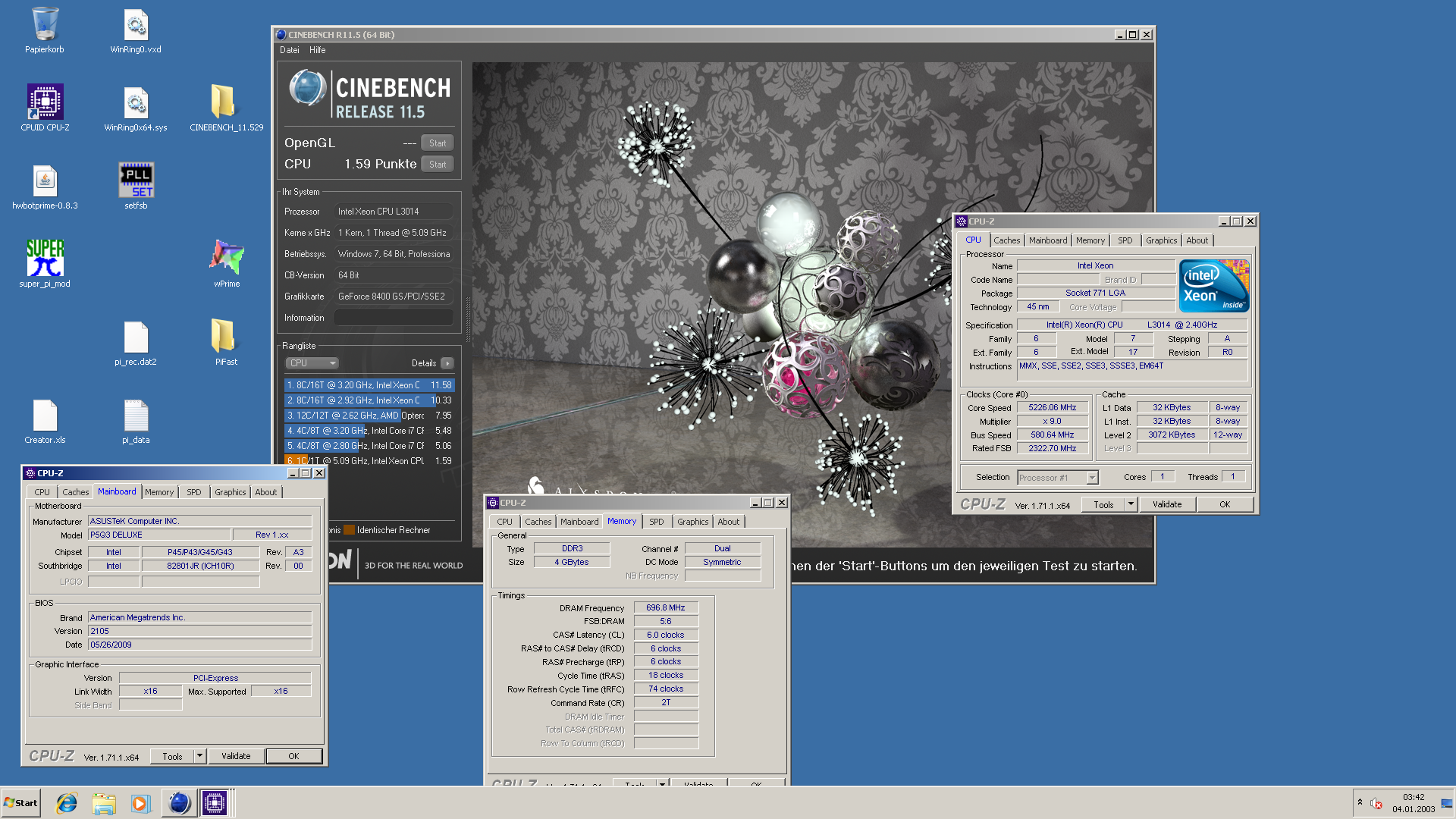Viewport: 1456px width, 819px height.
Task: Open SPD tab in left CPU-Z window
Action: click(x=194, y=492)
